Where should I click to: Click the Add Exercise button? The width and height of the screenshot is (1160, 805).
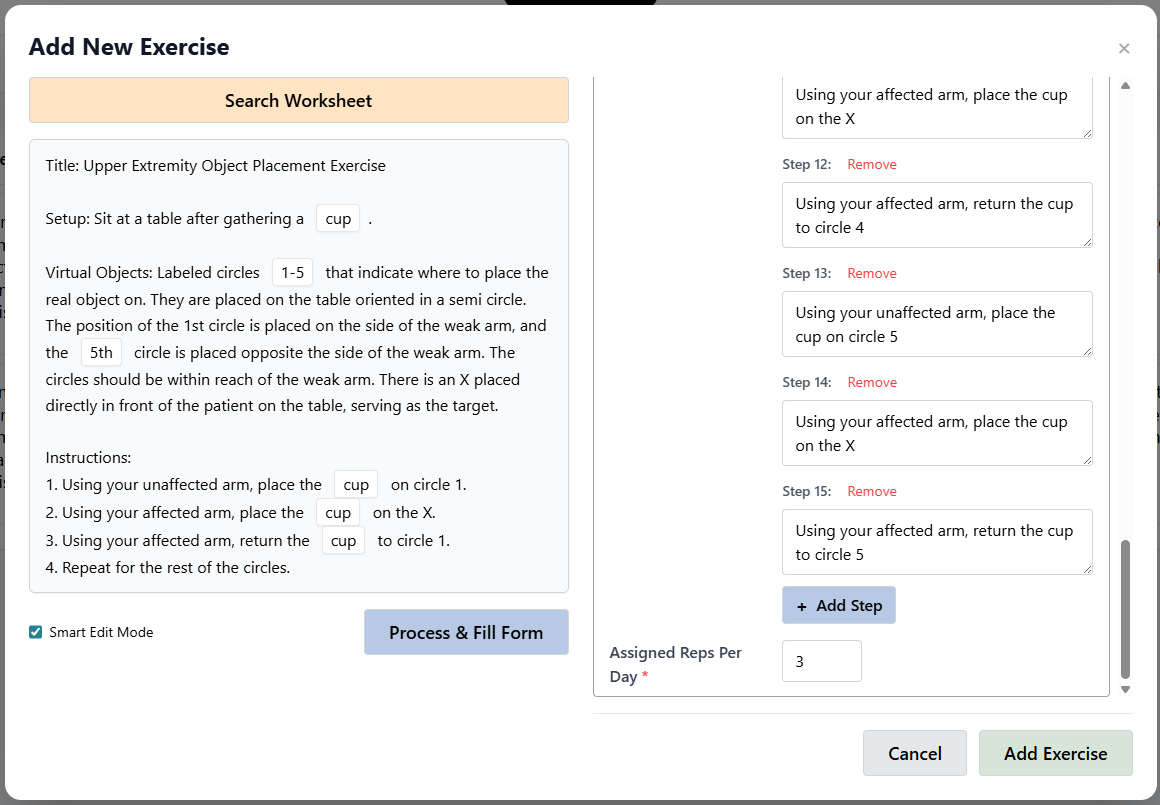(1055, 753)
